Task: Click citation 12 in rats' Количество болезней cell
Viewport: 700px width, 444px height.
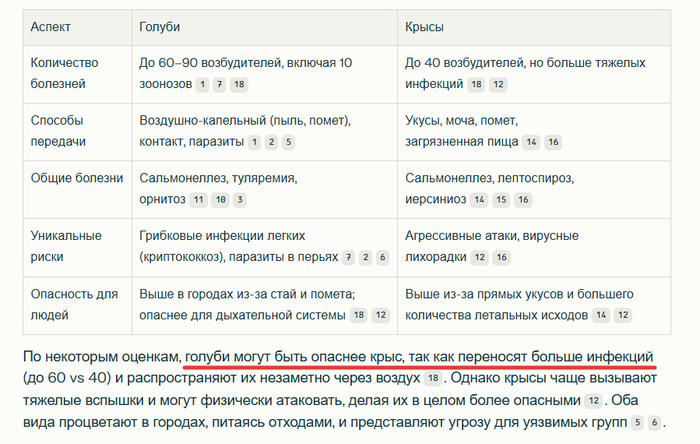Action: (x=498, y=84)
